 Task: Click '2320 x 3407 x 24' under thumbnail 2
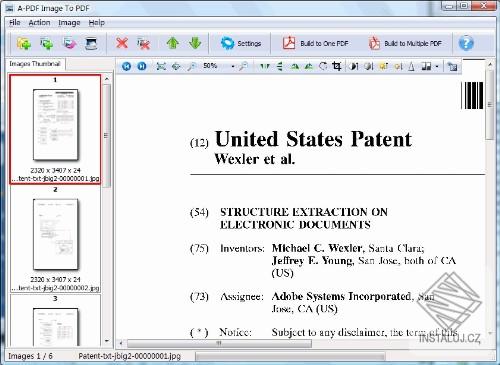pyautogui.click(x=55, y=280)
